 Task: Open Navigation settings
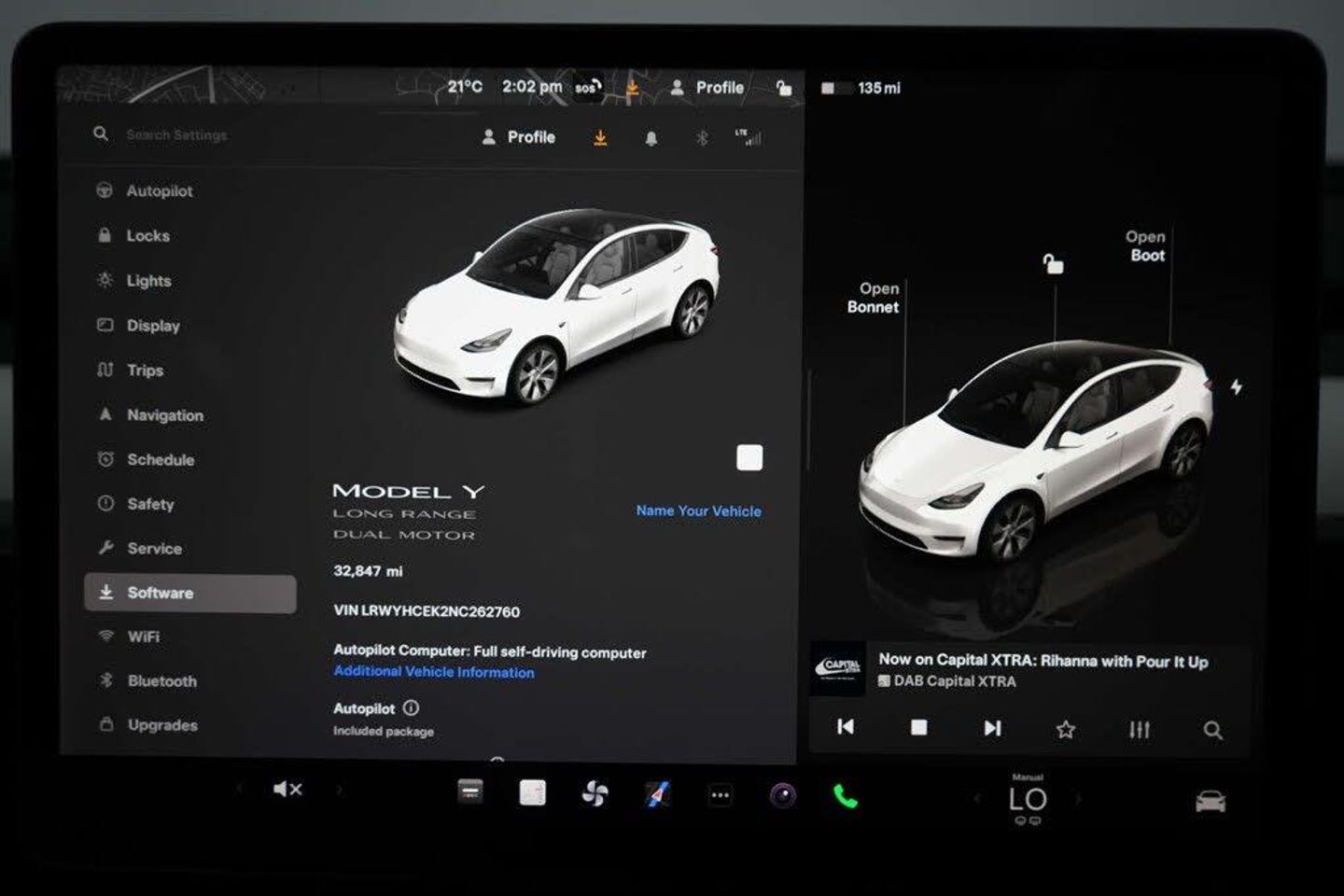tap(149, 414)
